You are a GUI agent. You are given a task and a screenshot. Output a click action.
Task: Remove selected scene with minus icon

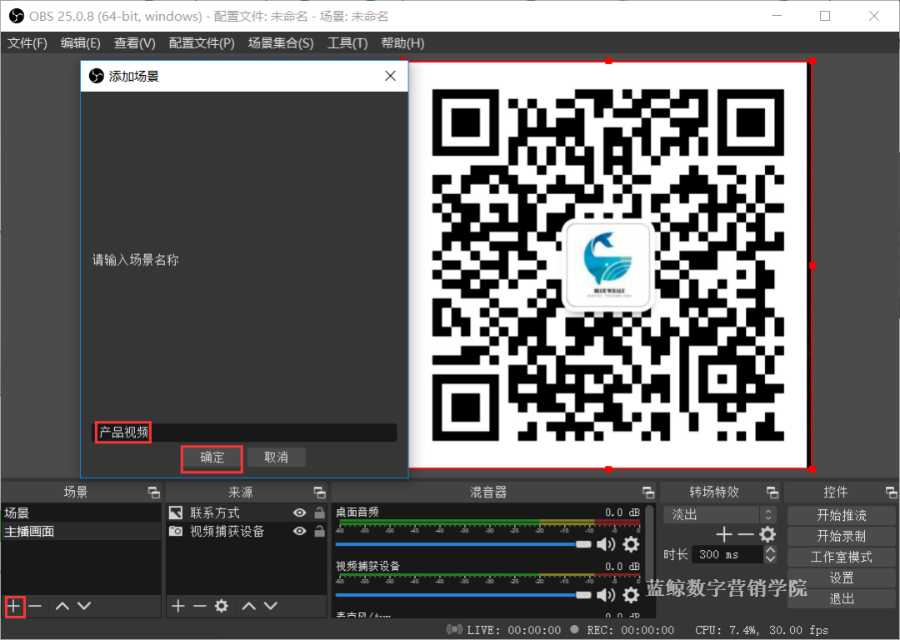(35, 606)
